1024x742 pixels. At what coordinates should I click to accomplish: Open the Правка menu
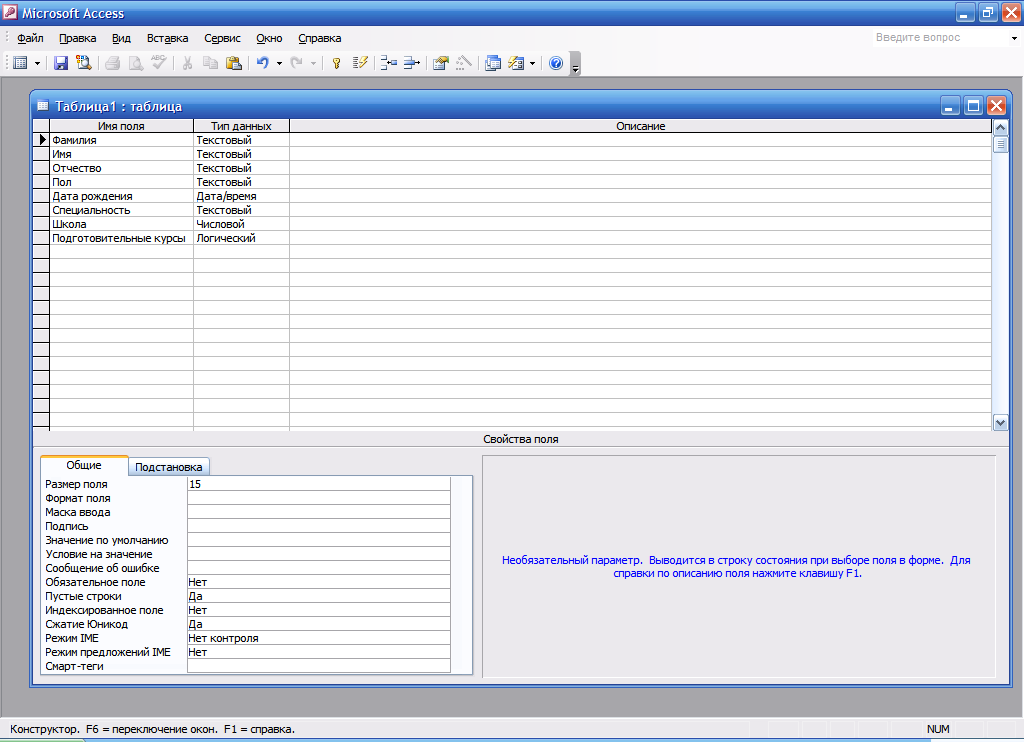point(78,38)
